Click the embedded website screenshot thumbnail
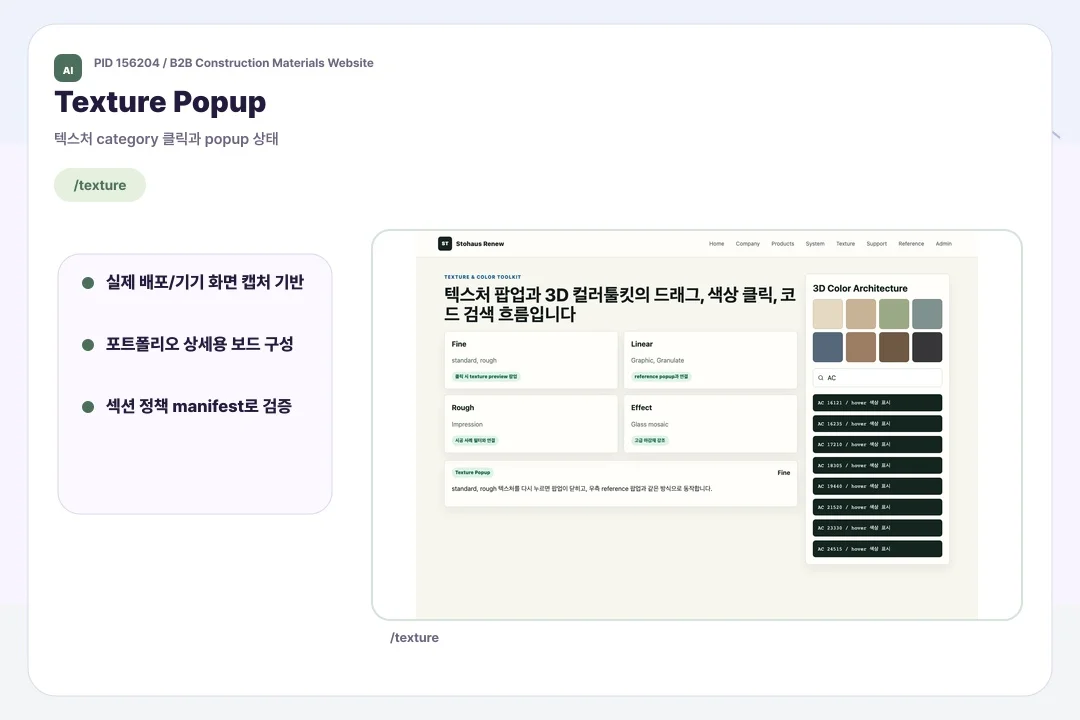Viewport: 1080px width, 720px height. click(696, 425)
